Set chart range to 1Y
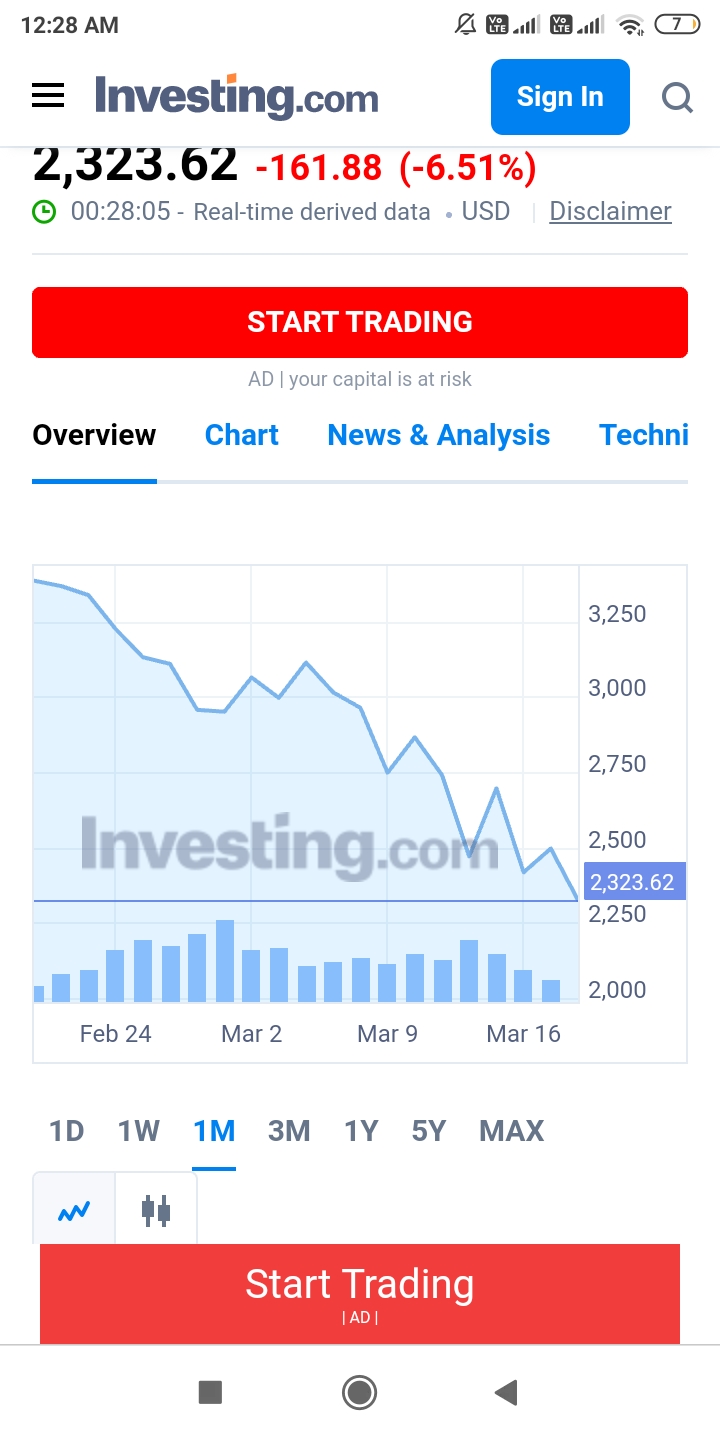Viewport: 720px width, 1440px height. (361, 1131)
